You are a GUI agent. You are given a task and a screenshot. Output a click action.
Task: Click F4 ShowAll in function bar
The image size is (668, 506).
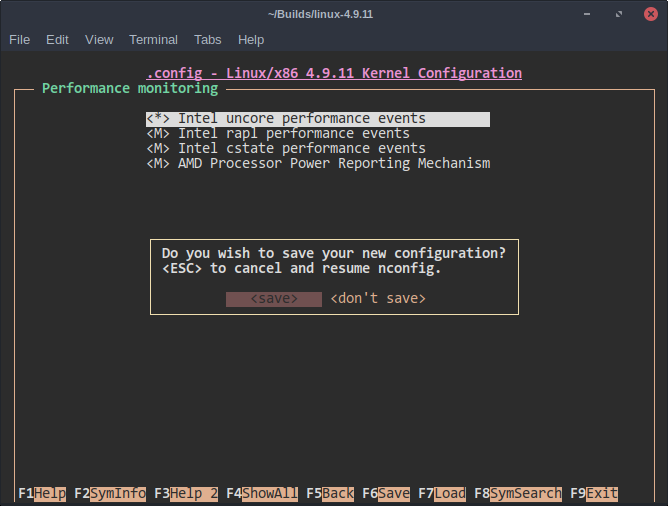tap(262, 494)
